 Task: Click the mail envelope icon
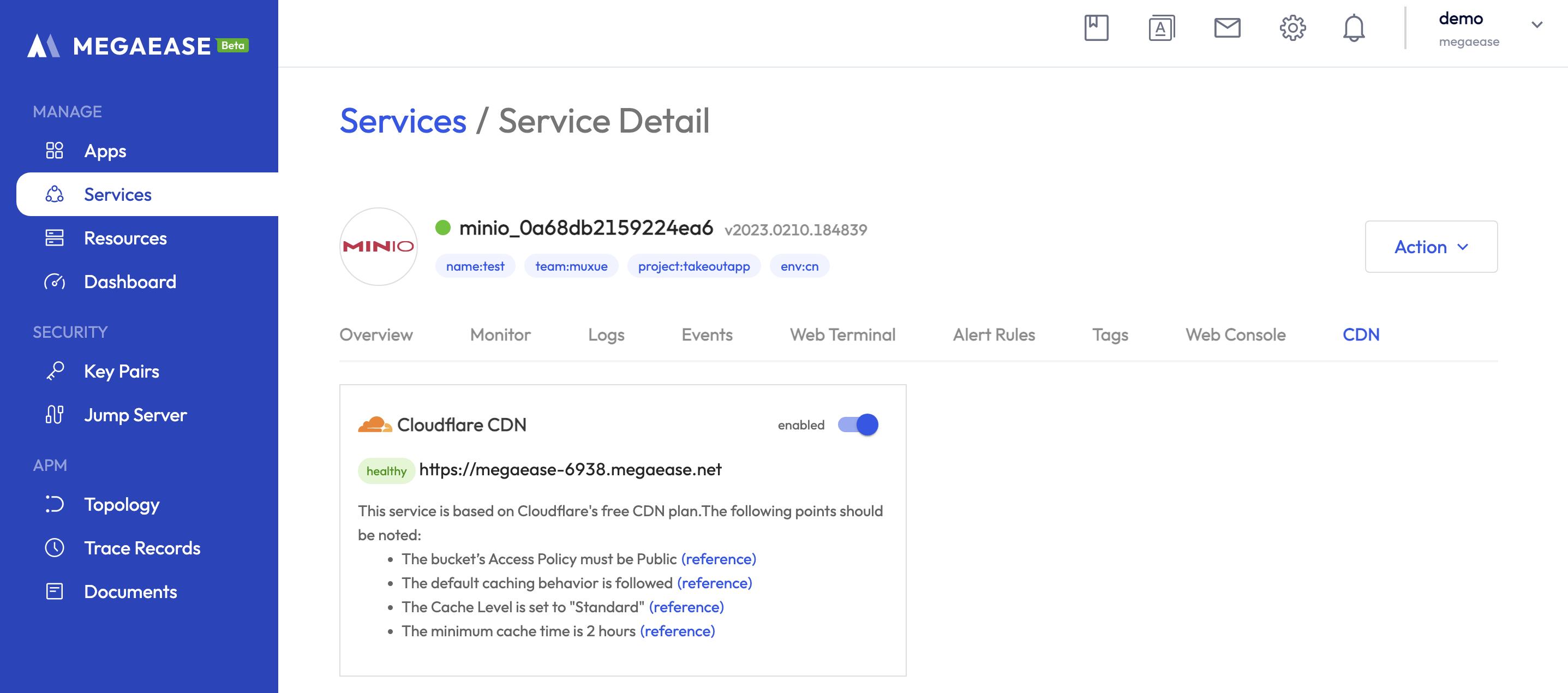click(1226, 28)
